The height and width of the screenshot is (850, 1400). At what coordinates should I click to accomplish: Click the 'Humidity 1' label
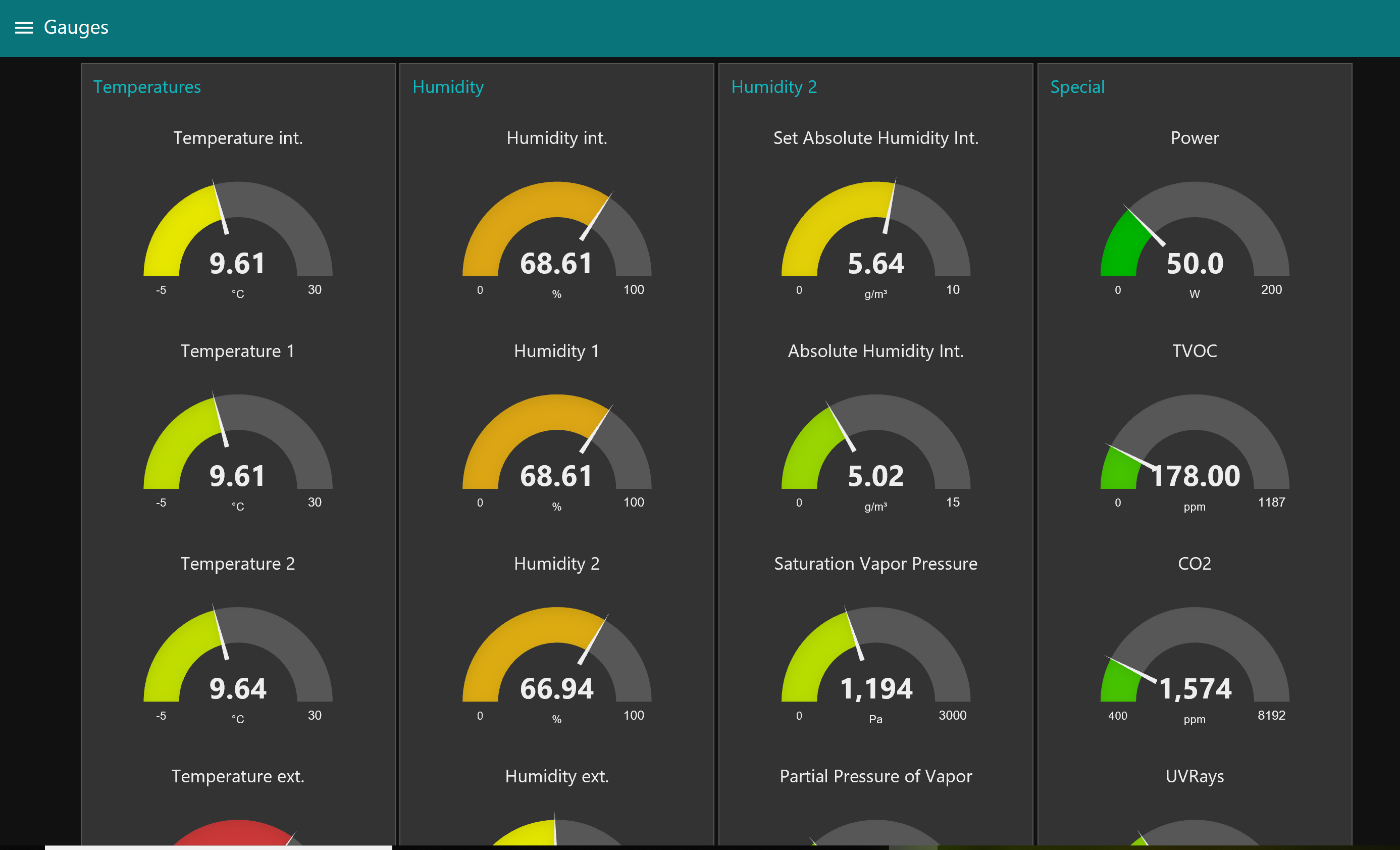tap(557, 352)
